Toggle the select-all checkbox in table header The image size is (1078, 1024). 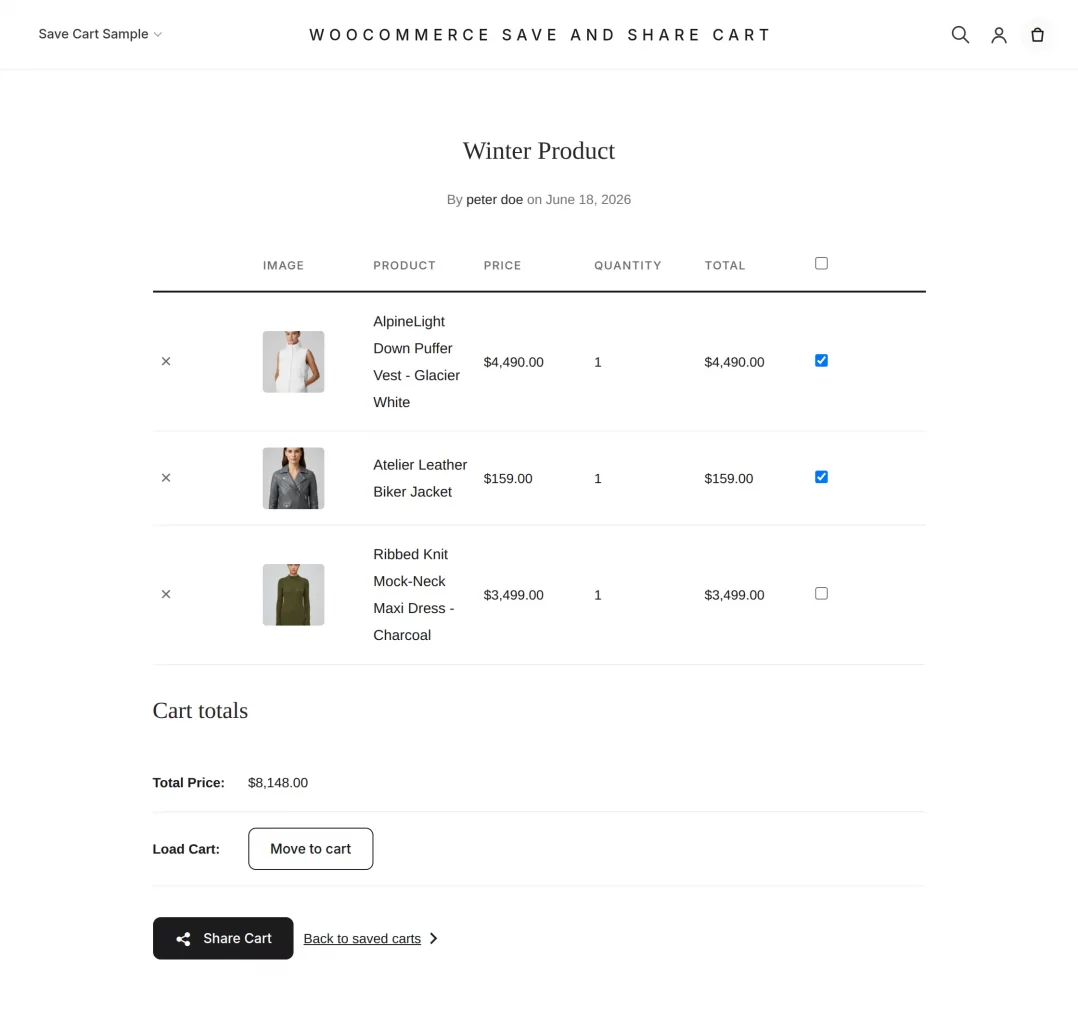pos(821,263)
